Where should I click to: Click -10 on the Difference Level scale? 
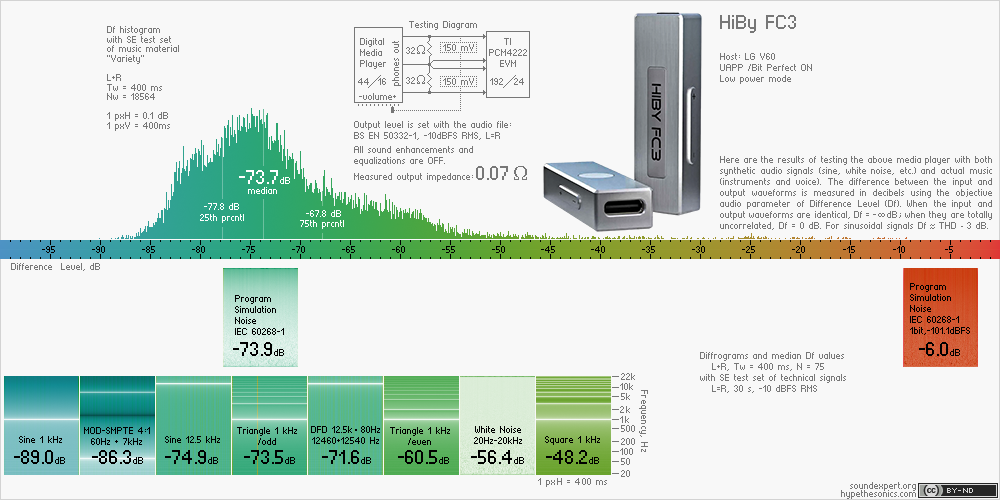[899, 249]
